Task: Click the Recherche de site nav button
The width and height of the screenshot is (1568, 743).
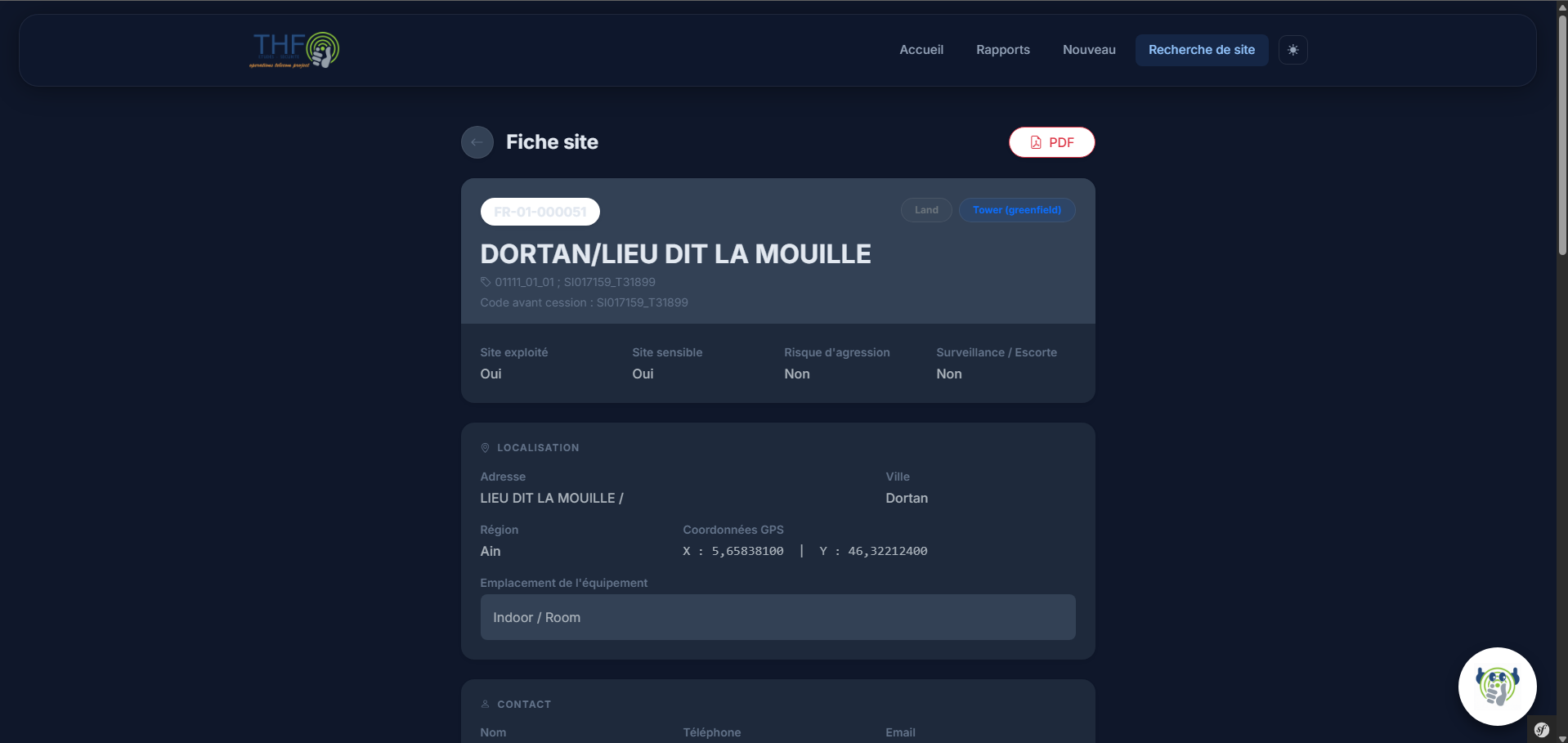Action: (1201, 50)
